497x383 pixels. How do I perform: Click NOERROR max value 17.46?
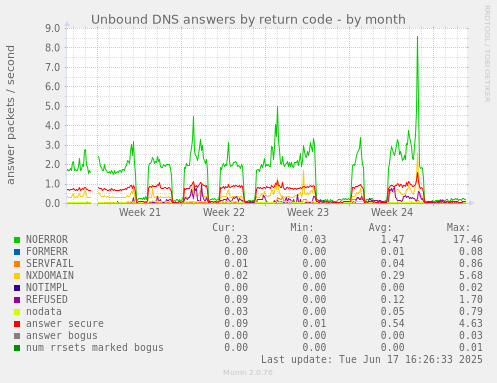pos(468,239)
